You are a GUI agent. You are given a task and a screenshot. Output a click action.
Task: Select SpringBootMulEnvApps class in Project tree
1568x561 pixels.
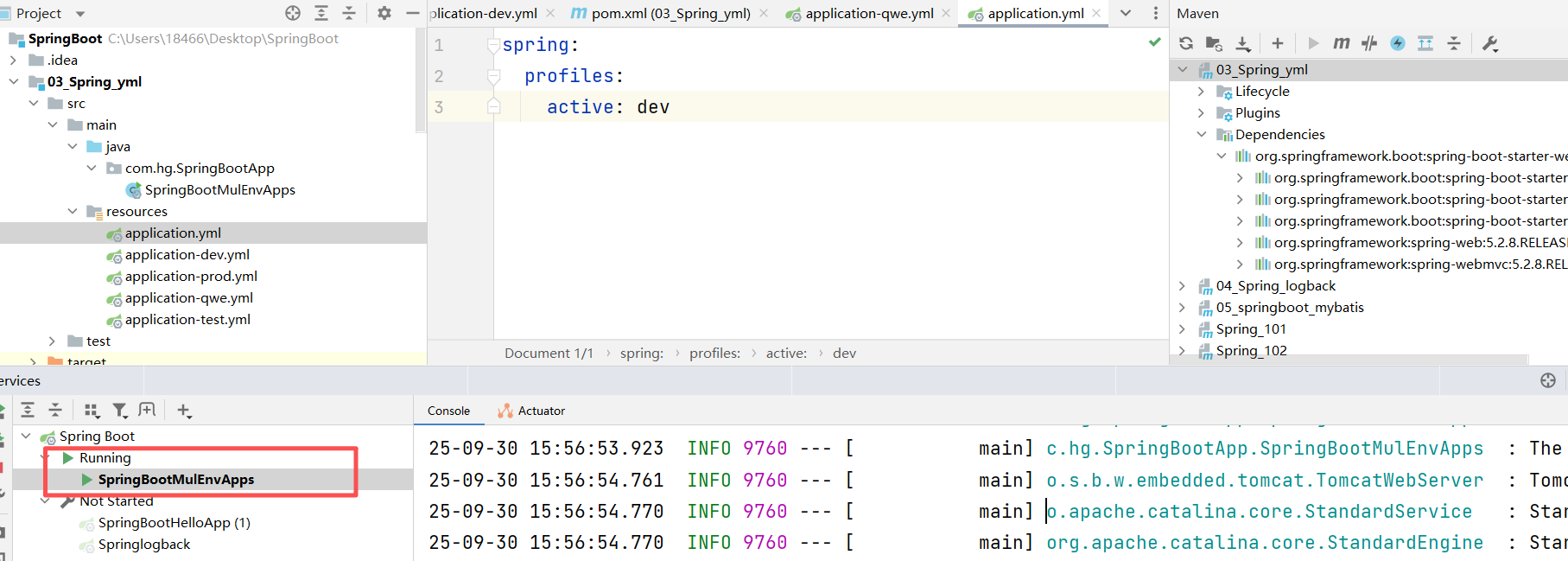(219, 189)
